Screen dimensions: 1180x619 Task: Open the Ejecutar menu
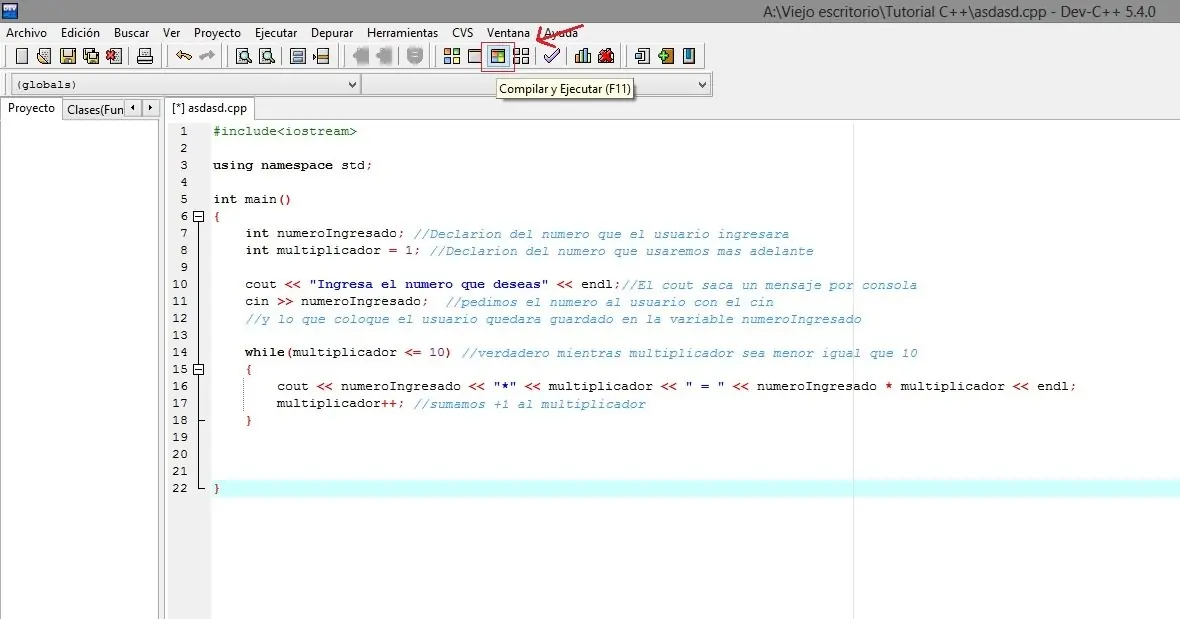(275, 33)
